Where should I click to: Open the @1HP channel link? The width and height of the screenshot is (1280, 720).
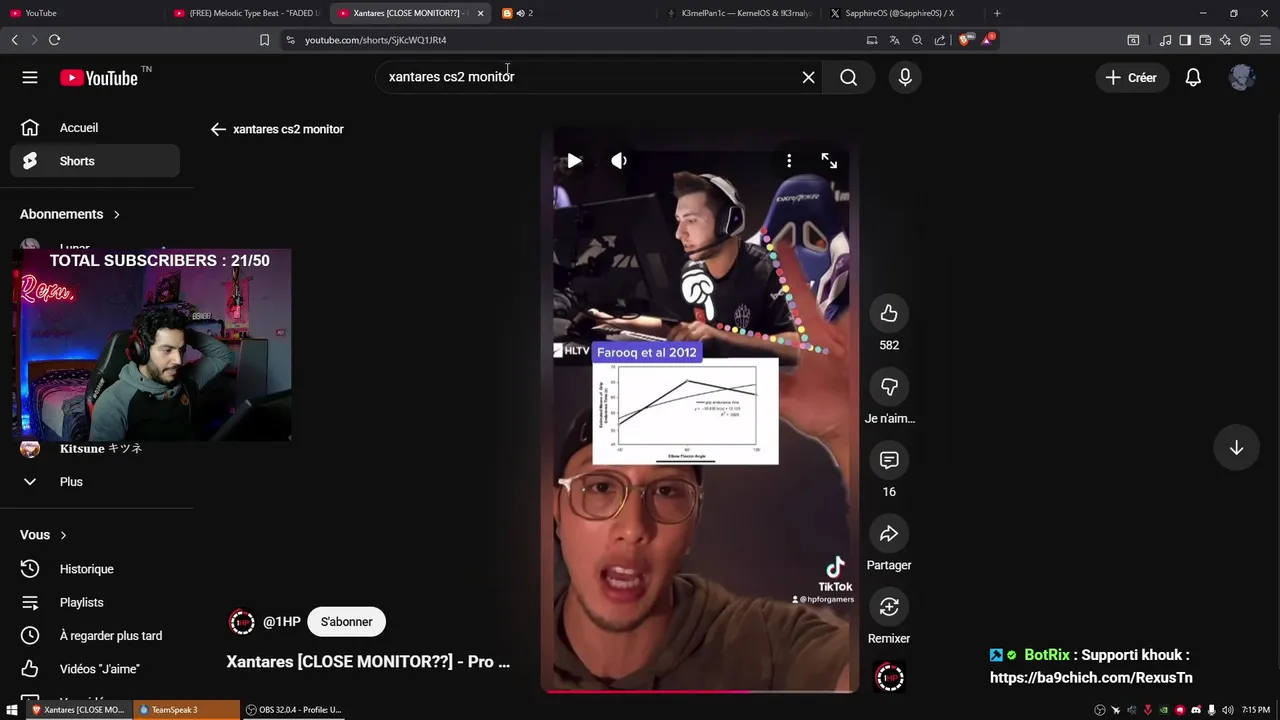coord(282,622)
